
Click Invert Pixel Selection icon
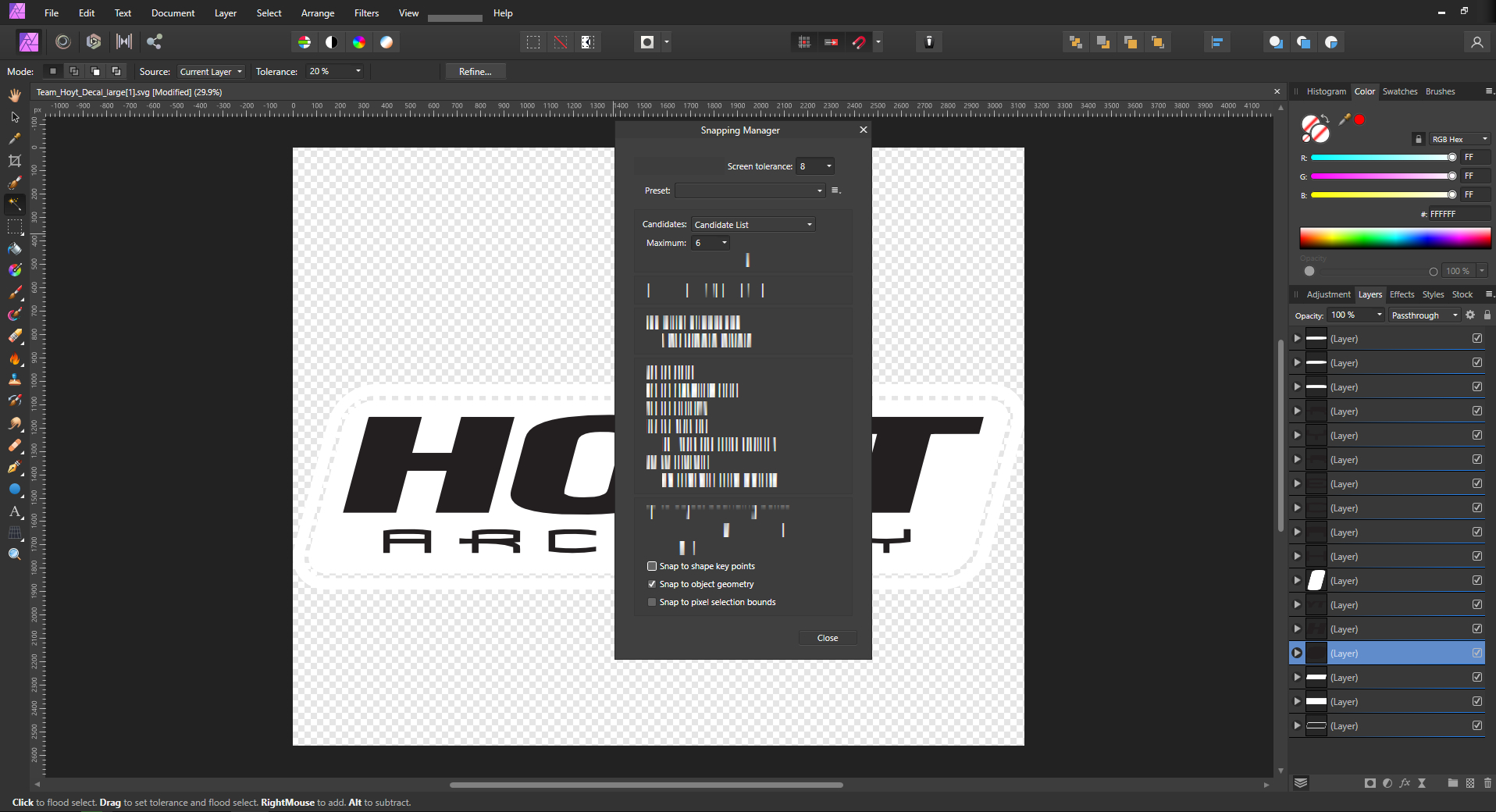coord(588,42)
